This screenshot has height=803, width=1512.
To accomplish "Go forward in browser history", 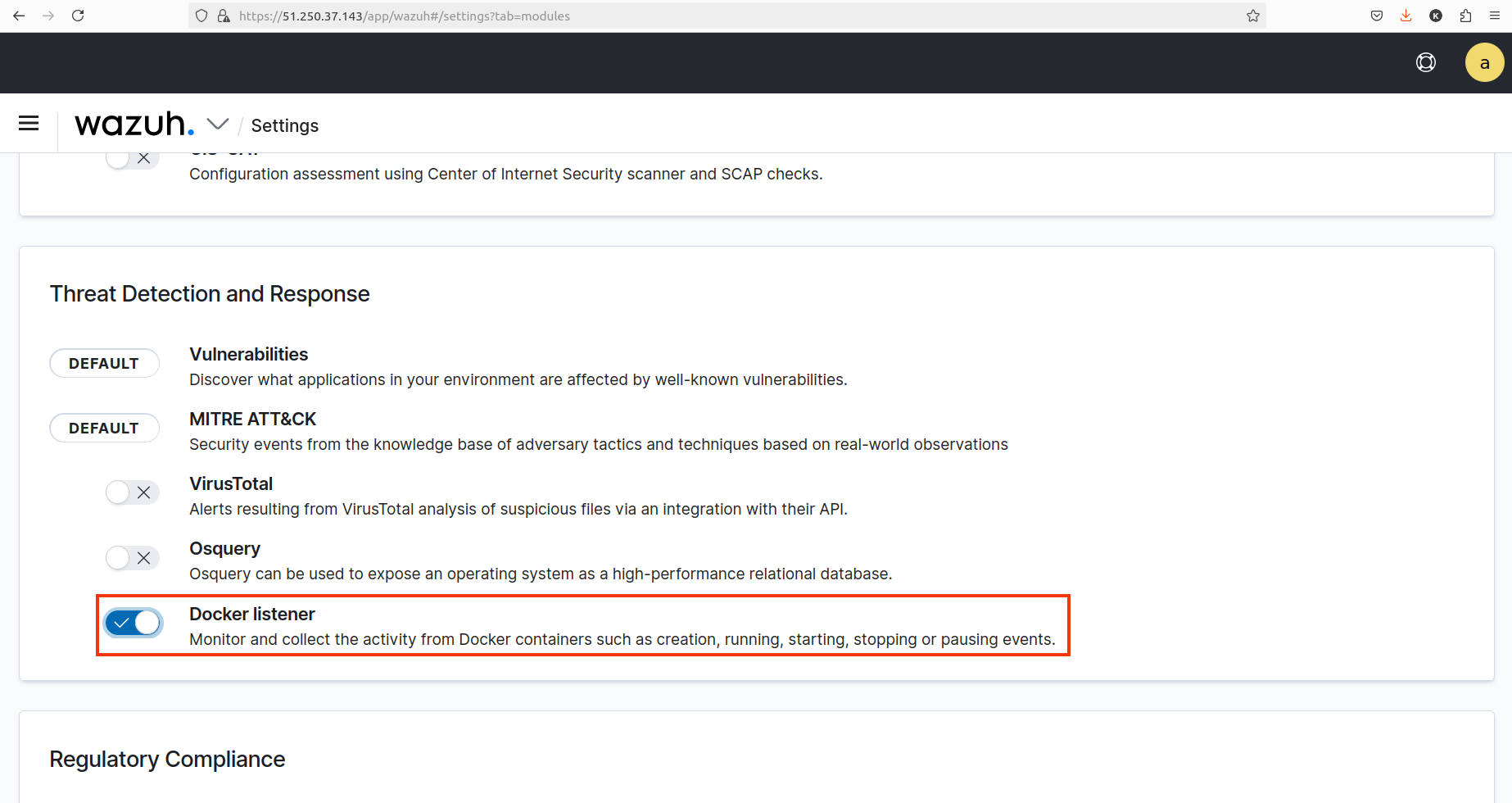I will 48,16.
